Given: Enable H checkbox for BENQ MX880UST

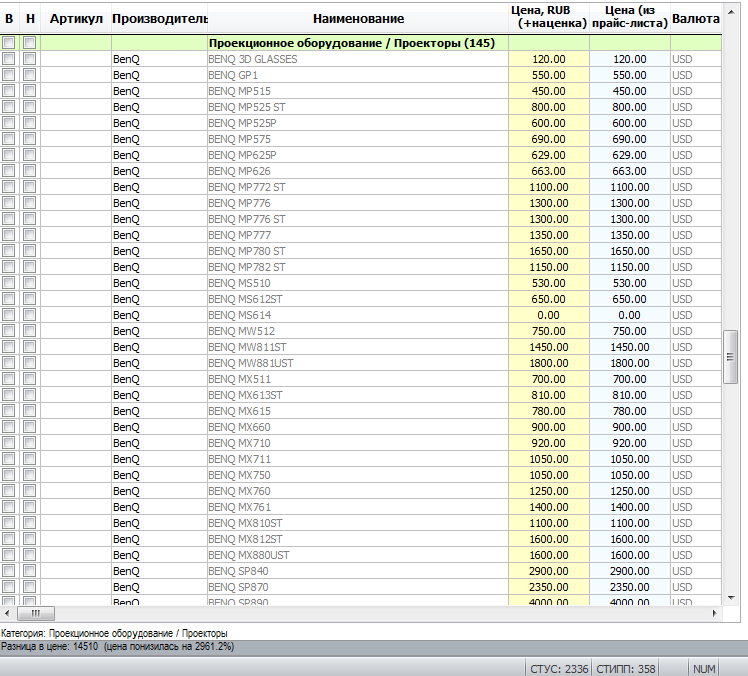Looking at the screenshot, I should coord(30,555).
